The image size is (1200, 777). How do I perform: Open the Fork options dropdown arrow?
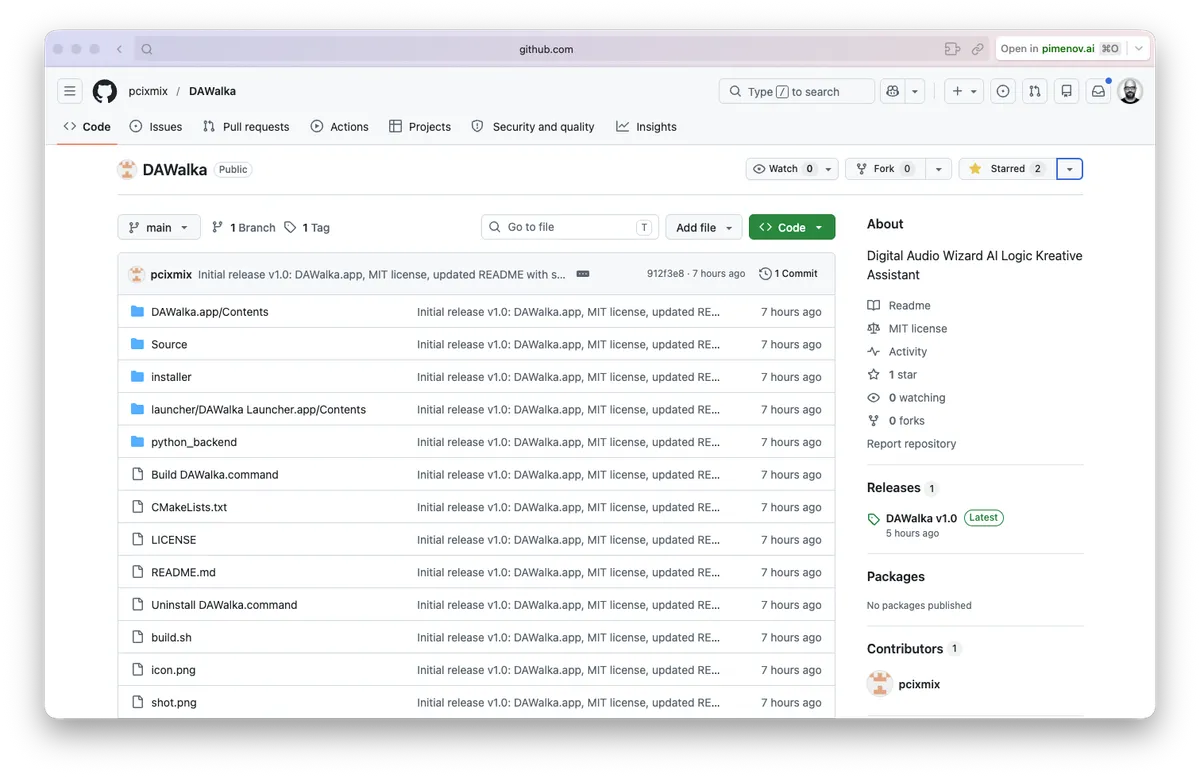pyautogui.click(x=938, y=169)
